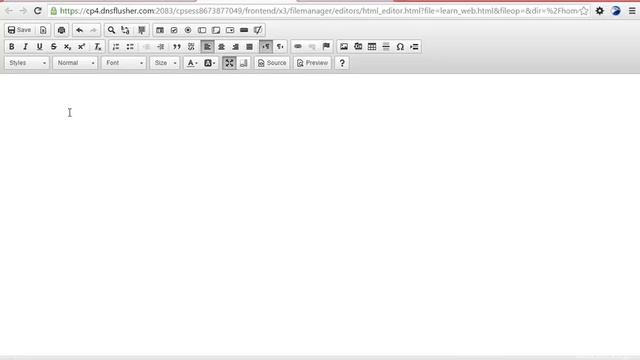Insert a table

click(372, 47)
